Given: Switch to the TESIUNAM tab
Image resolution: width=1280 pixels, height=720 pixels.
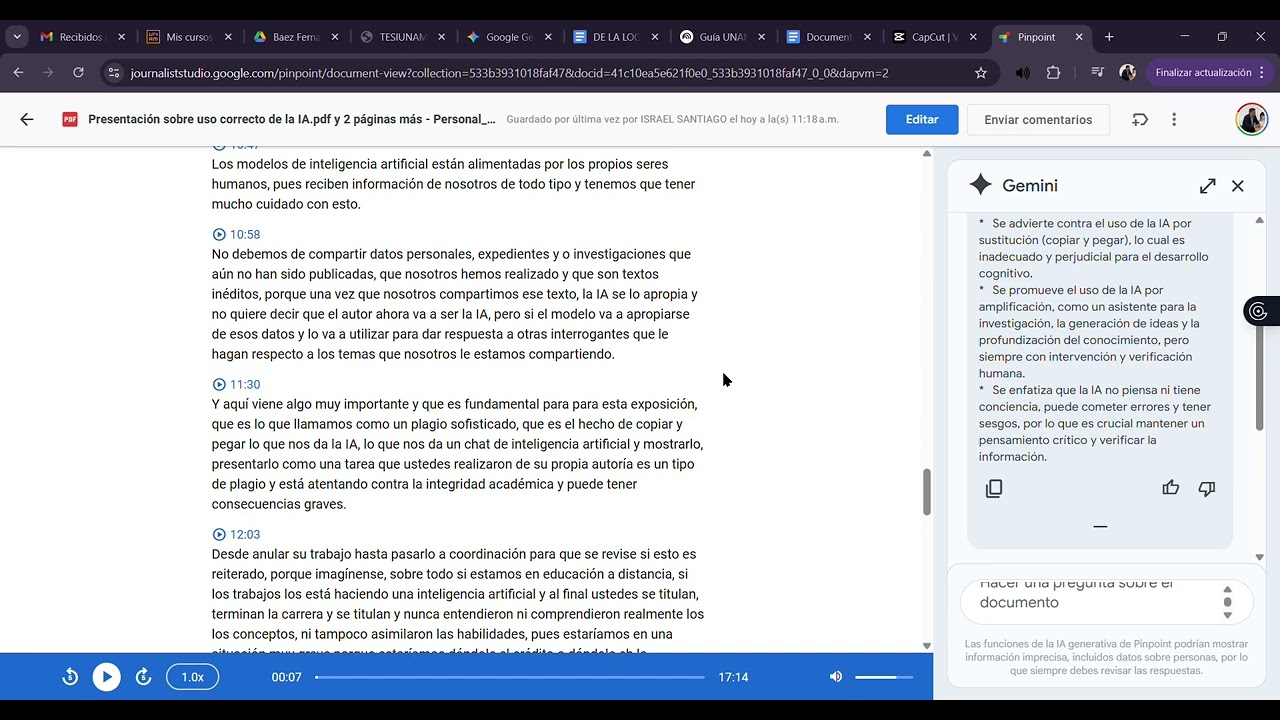Looking at the screenshot, I should (x=402, y=37).
